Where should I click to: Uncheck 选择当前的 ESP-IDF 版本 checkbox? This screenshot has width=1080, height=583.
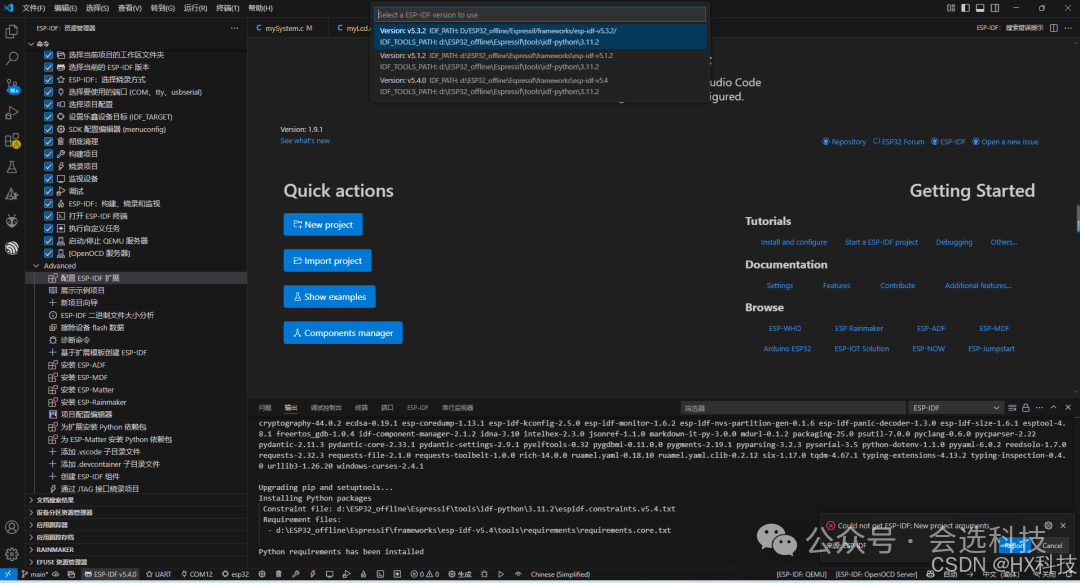click(48, 68)
